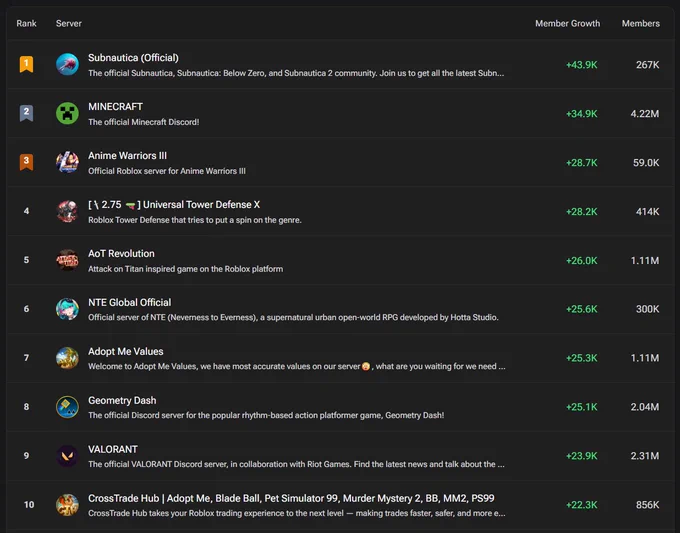Sort by the Members column header
This screenshot has height=533, width=680.
(641, 23)
